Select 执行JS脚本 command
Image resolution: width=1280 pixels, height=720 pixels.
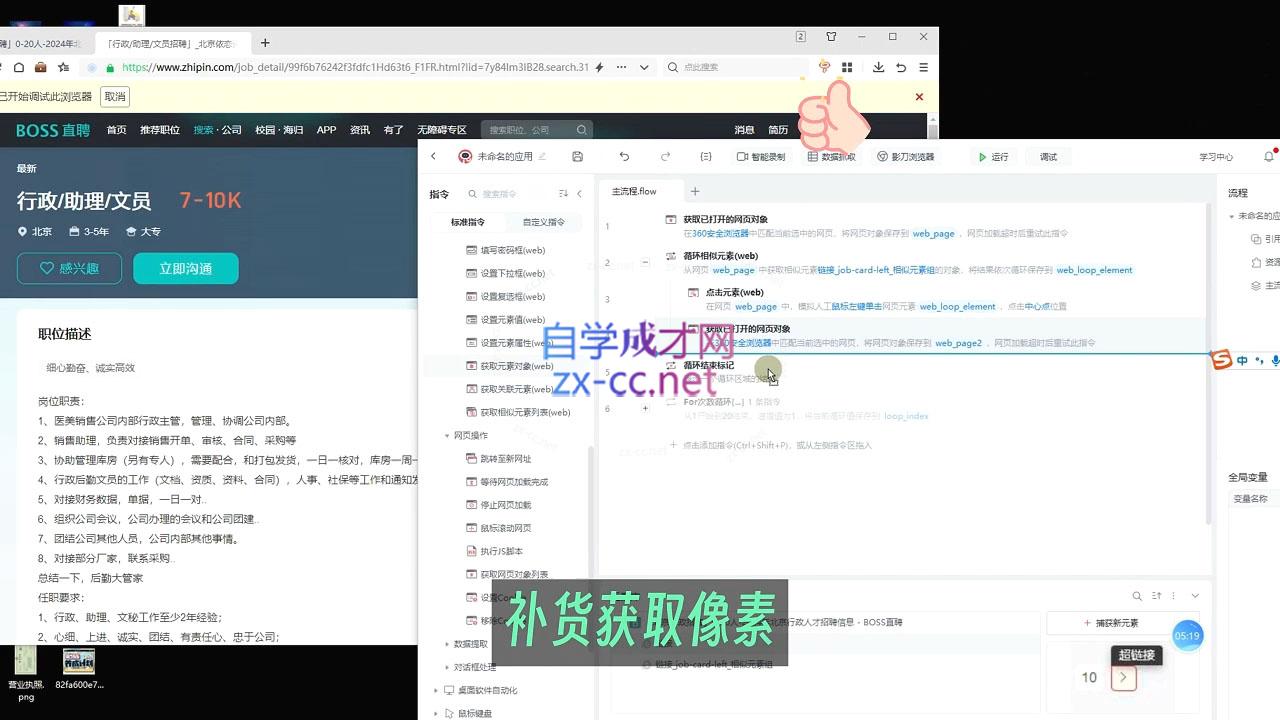click(x=495, y=551)
